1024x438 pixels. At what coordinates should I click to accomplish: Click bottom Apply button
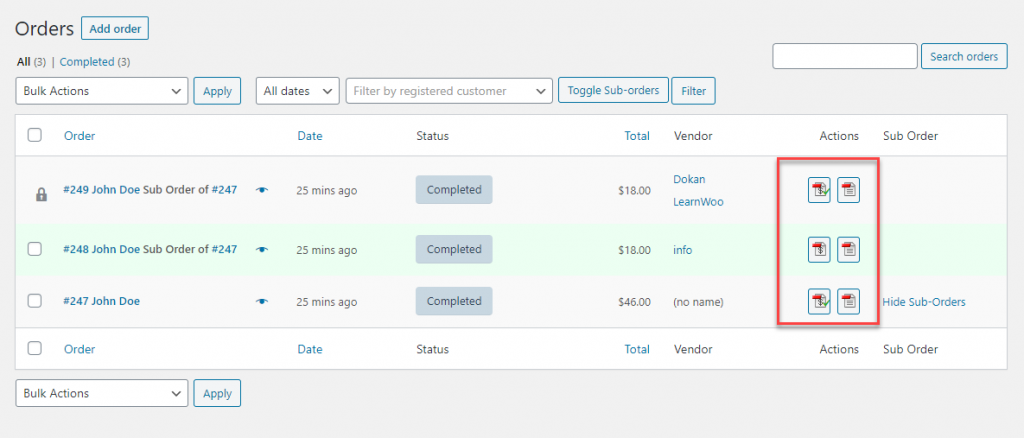[x=217, y=394]
